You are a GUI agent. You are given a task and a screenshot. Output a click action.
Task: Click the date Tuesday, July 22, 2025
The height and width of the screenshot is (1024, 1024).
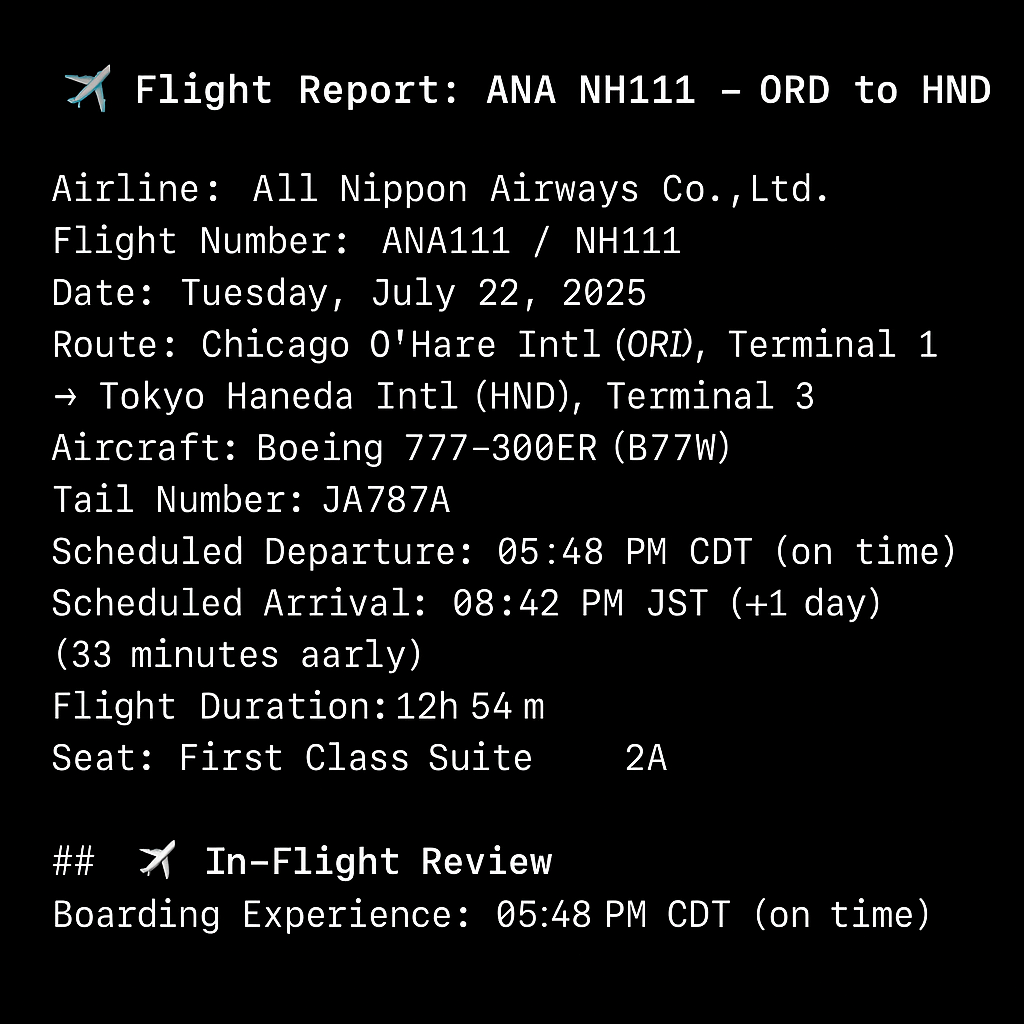[413, 293]
